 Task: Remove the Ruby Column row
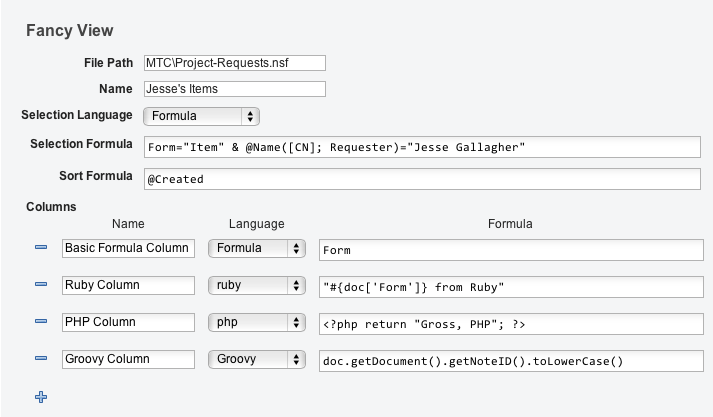pos(41,285)
